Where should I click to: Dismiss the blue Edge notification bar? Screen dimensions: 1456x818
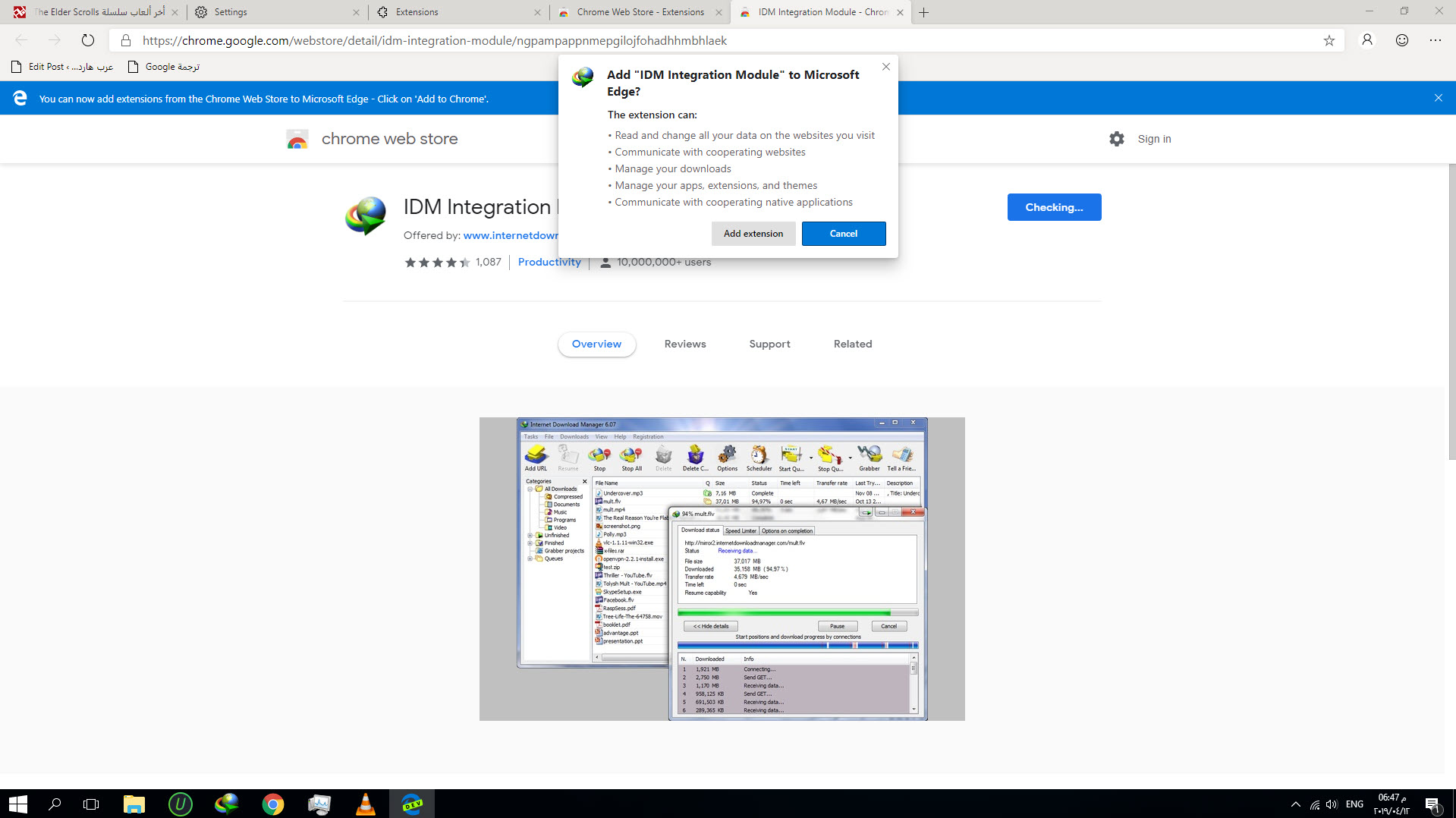point(1438,98)
